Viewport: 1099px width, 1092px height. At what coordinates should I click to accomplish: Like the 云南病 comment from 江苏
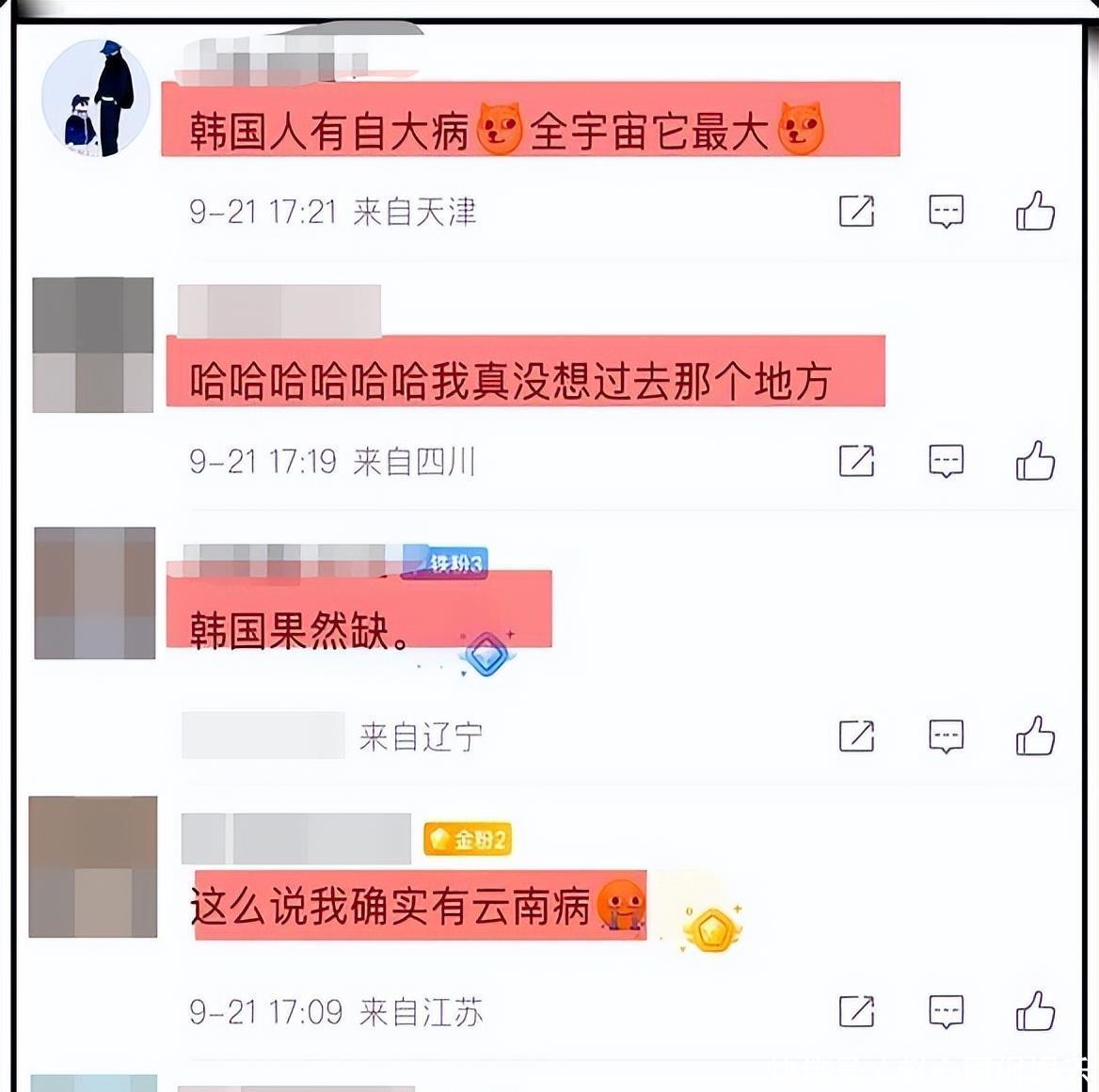1035,1011
